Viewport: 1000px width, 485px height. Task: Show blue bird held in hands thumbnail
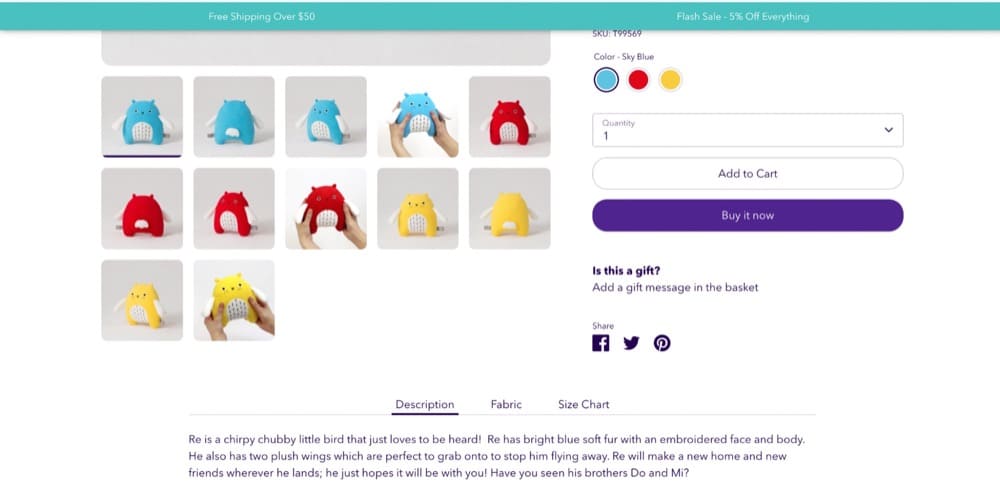(418, 117)
